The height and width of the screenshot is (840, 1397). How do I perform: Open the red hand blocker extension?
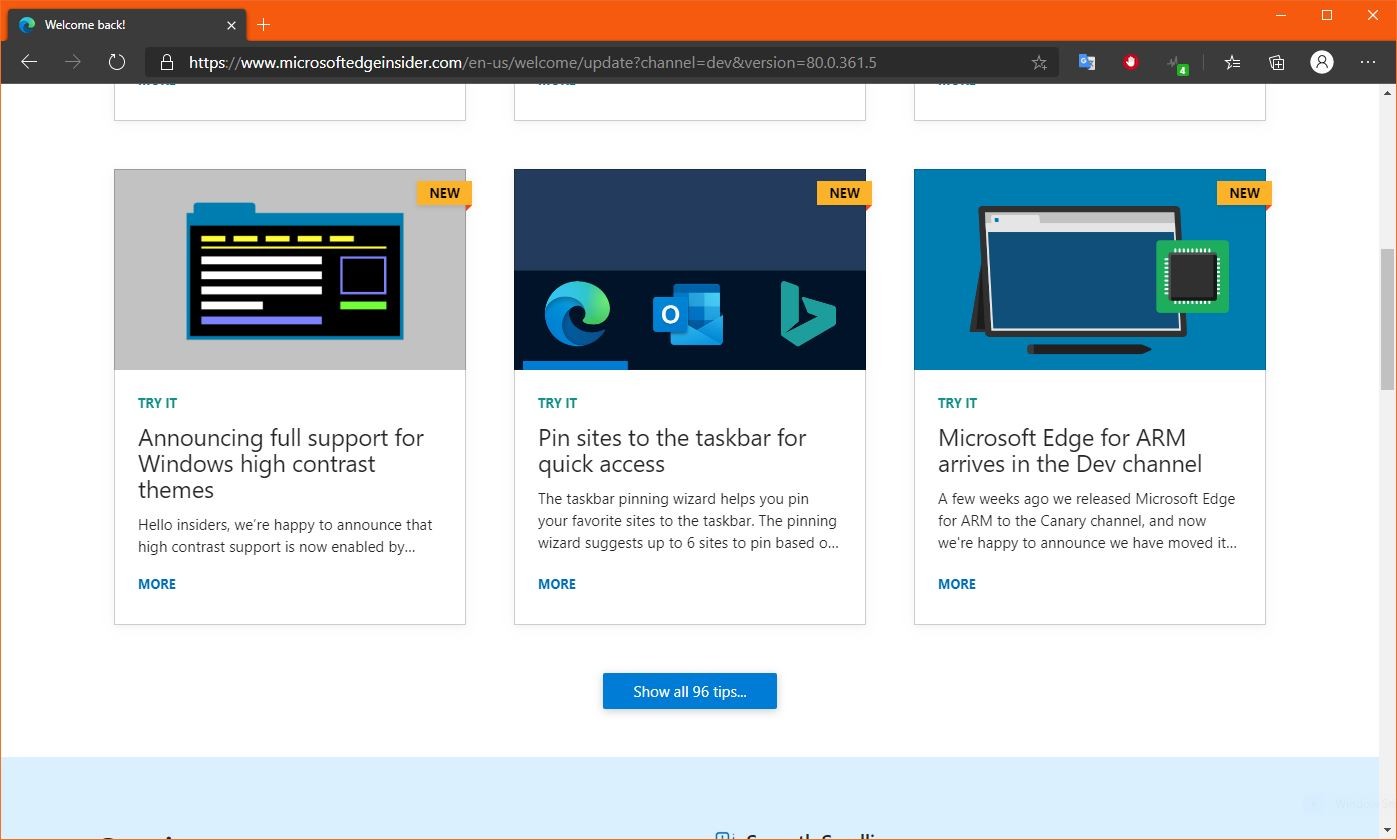pyautogui.click(x=1131, y=62)
